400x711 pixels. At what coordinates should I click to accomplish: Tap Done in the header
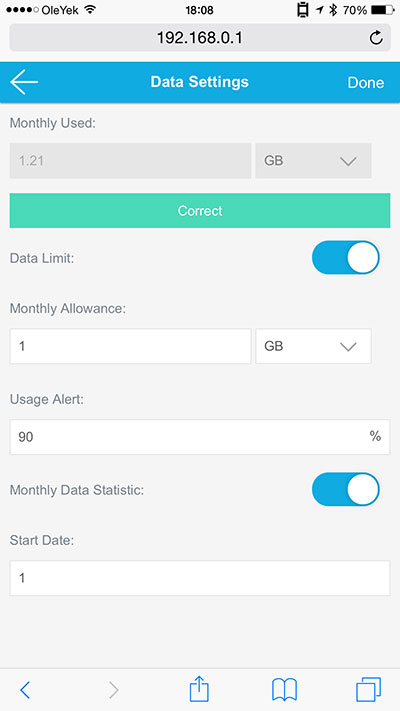pos(366,83)
